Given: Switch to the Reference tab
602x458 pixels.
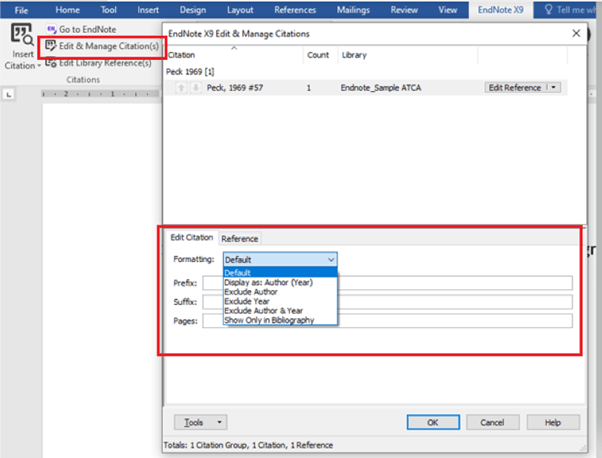Looking at the screenshot, I should [239, 238].
